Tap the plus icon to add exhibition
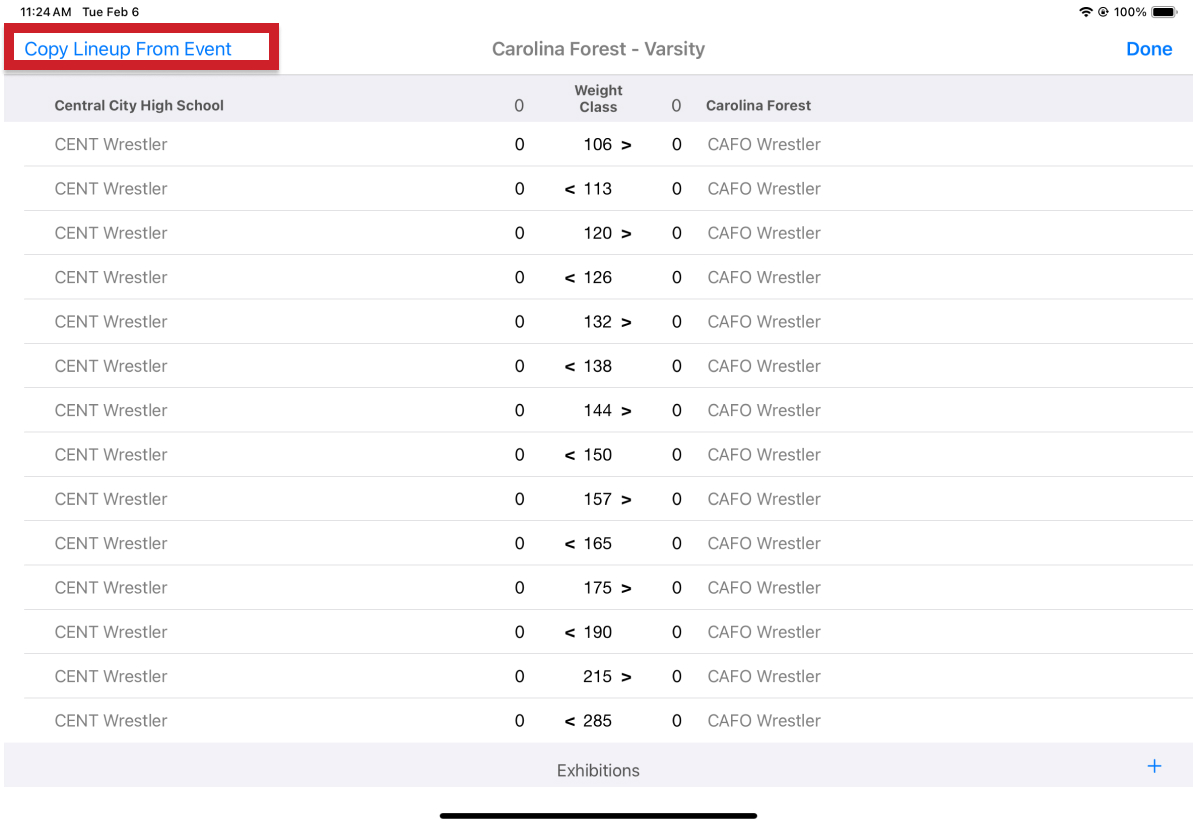 [1154, 767]
